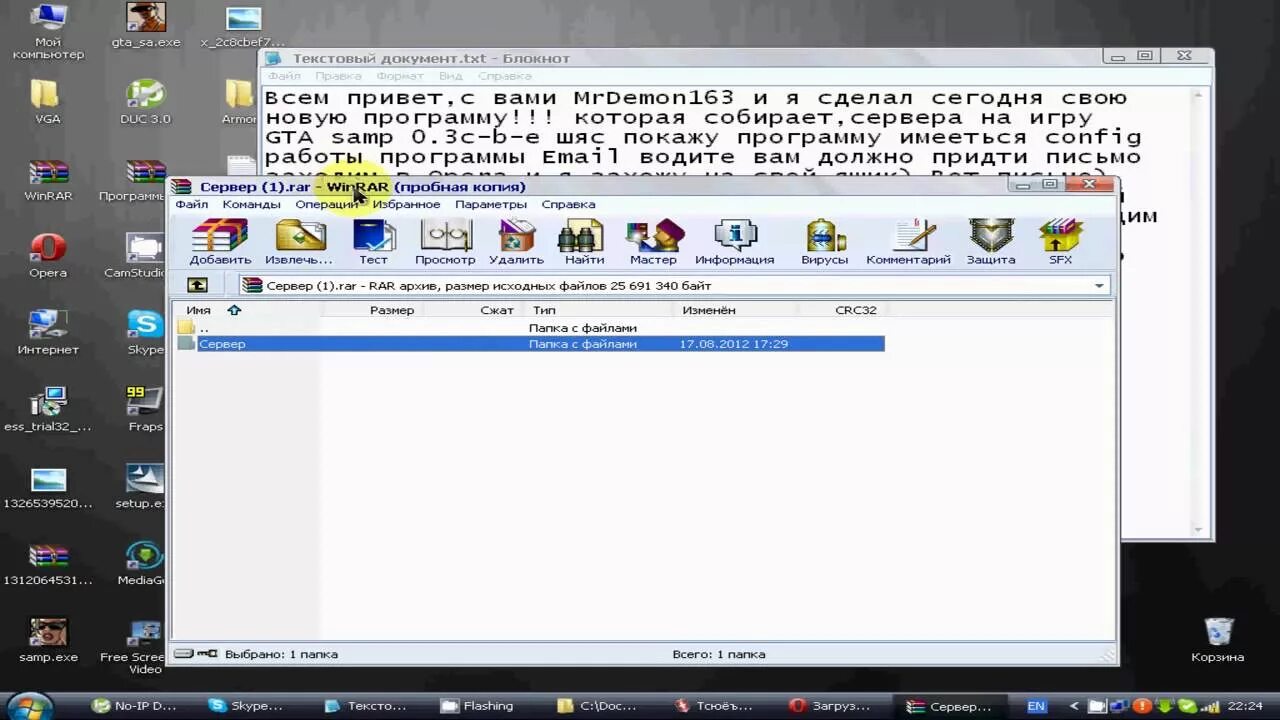Viewport: 1280px width, 720px height.
Task: Click the Удалить (Delete) toolbar icon
Action: [x=516, y=241]
